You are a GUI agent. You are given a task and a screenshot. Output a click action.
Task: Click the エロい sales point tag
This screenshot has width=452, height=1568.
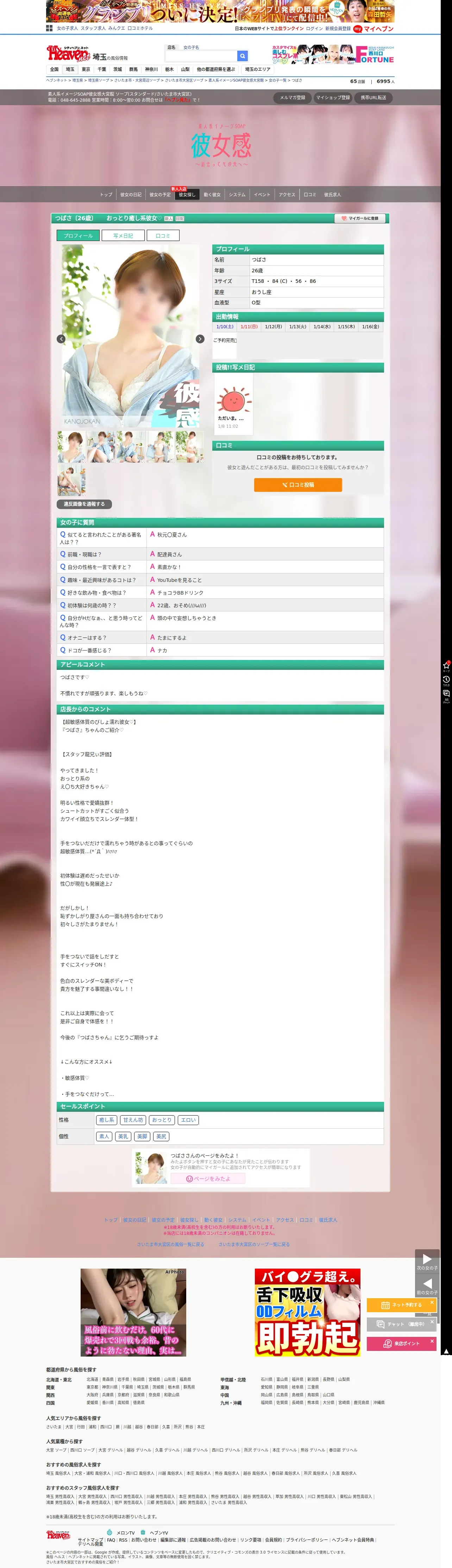point(188,1120)
